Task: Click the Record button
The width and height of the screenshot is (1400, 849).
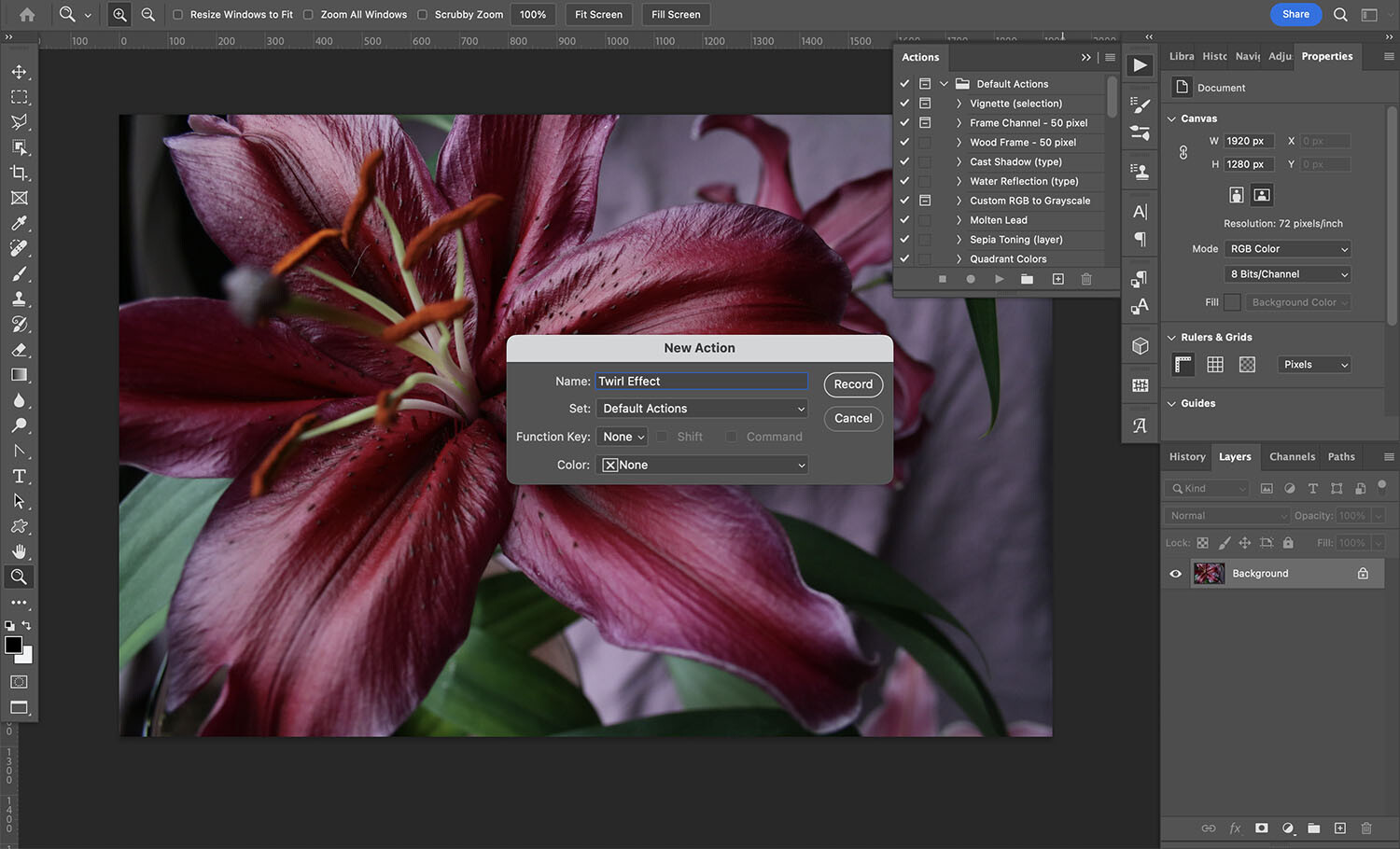Action: click(852, 383)
